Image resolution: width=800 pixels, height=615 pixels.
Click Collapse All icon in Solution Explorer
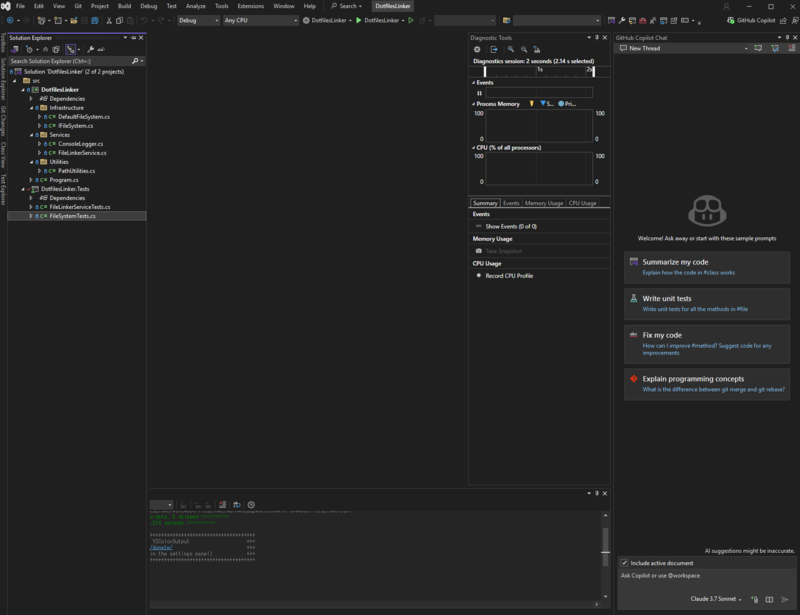pos(45,50)
